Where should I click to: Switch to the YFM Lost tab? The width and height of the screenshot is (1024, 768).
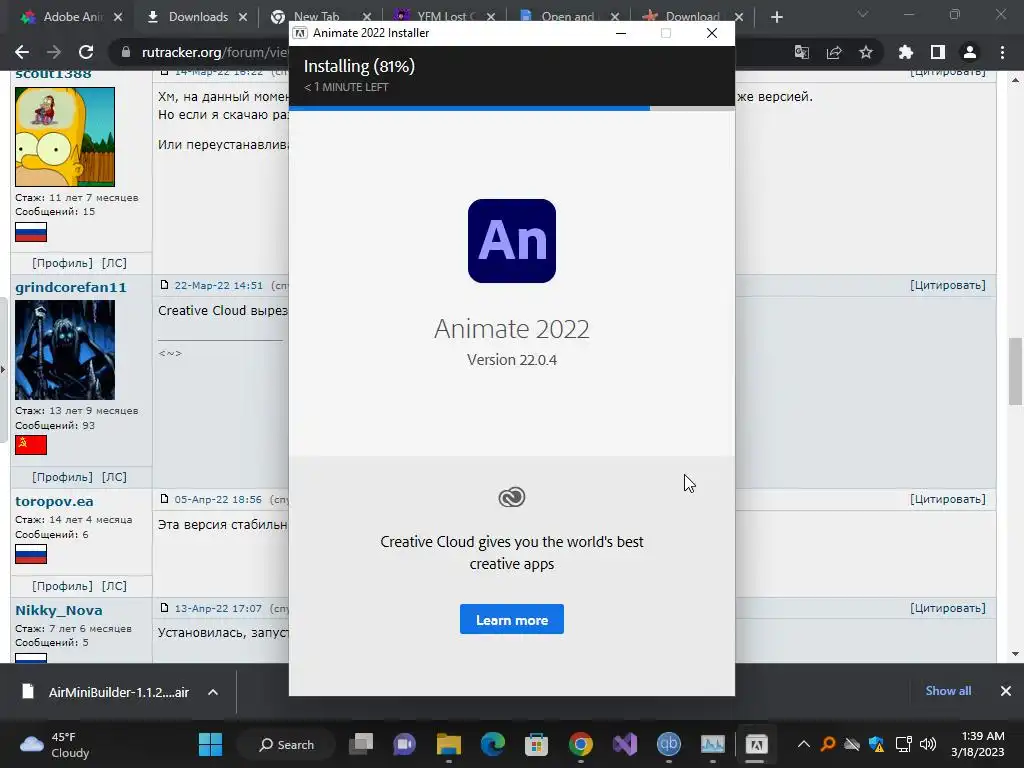[x=447, y=17]
